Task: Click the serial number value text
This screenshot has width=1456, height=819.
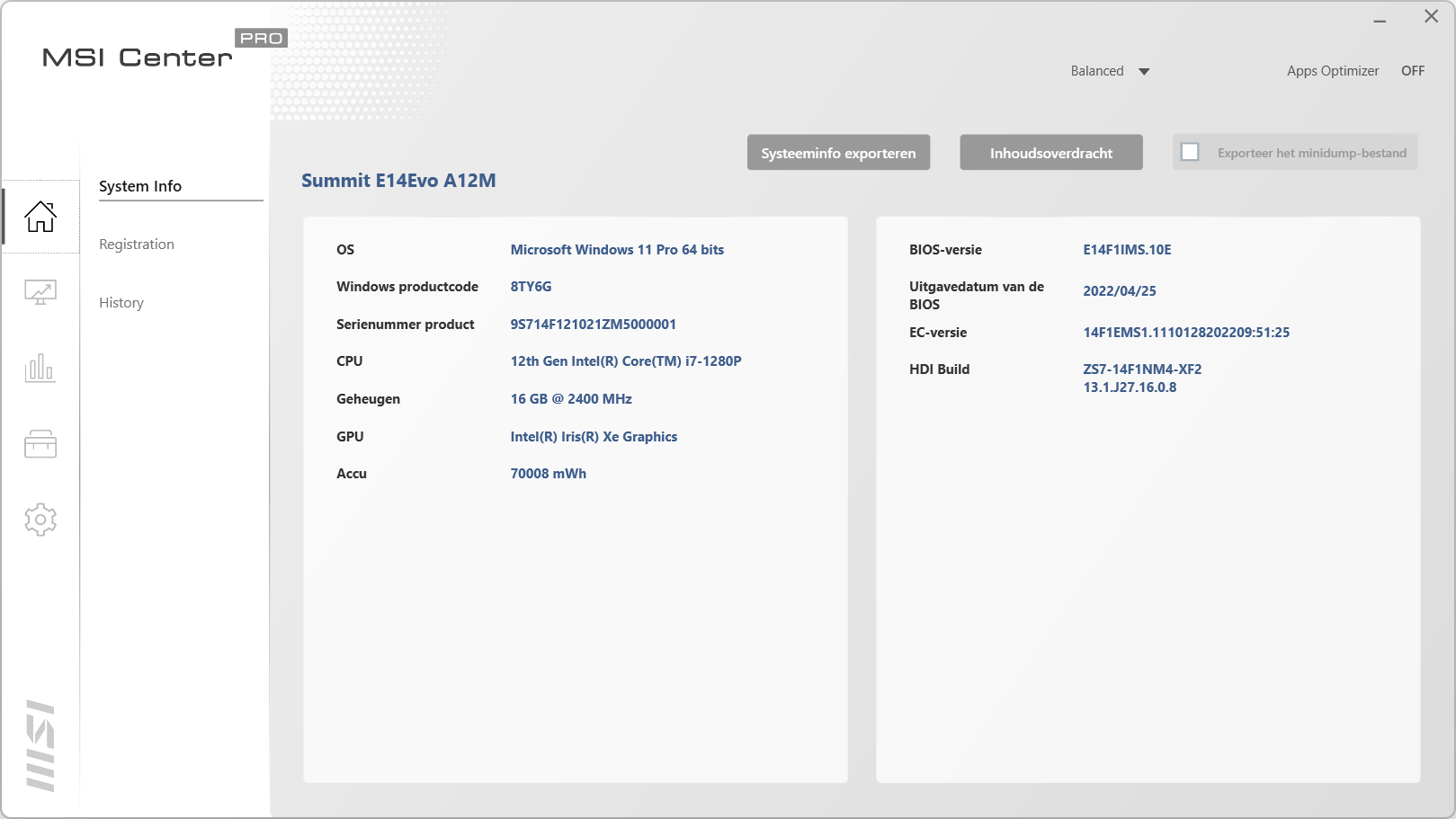Action: (593, 325)
